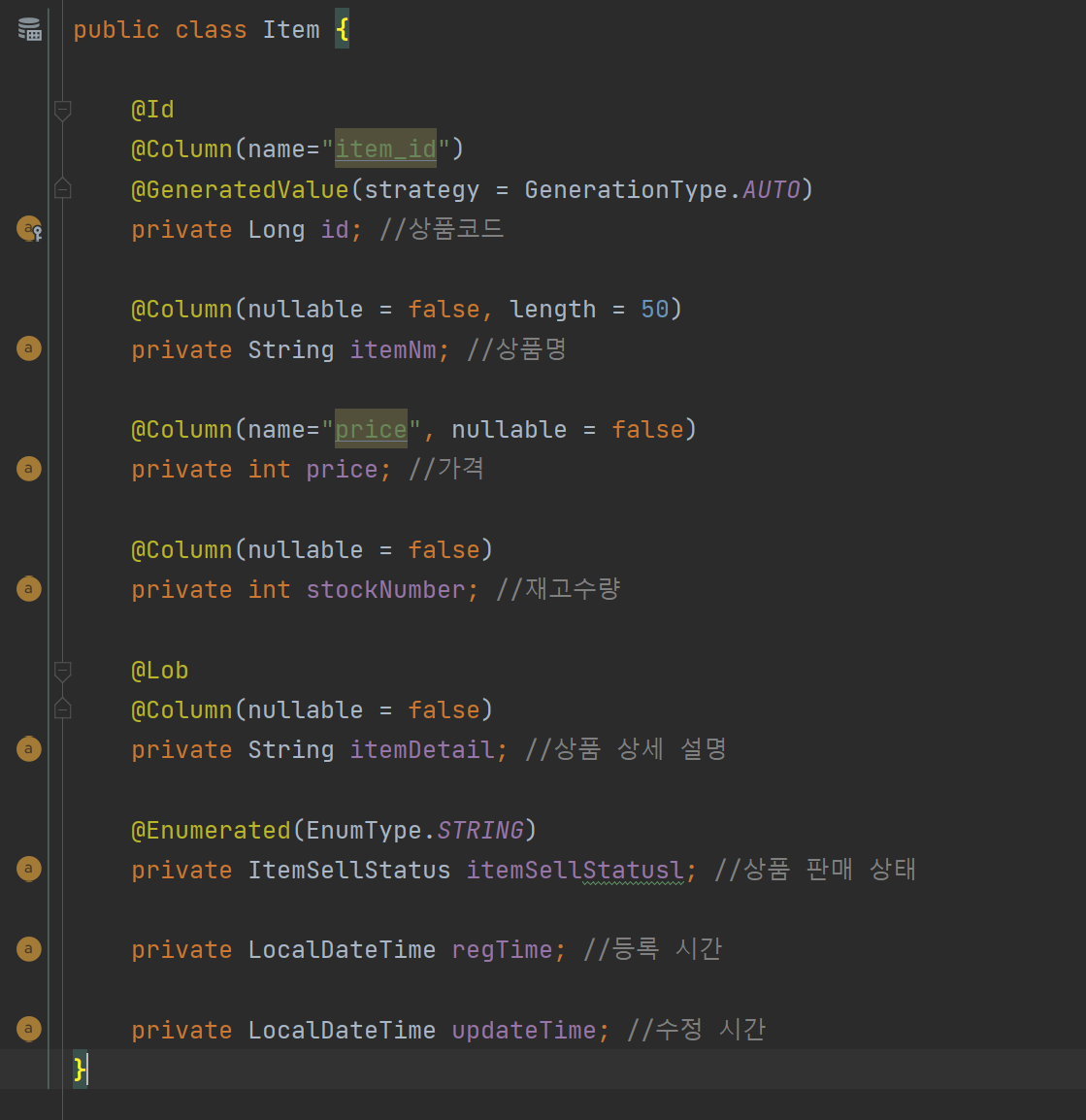Click the attribute gutter icon beside regTime
1086x1120 pixels.
28,948
